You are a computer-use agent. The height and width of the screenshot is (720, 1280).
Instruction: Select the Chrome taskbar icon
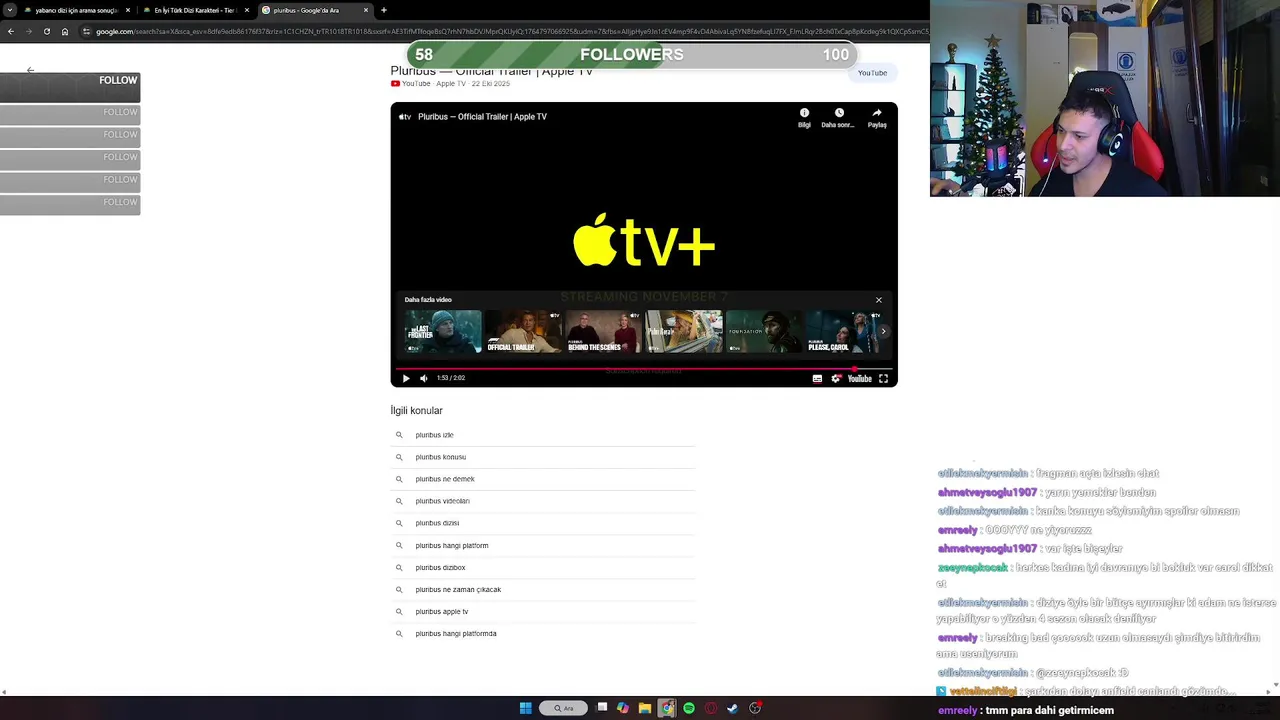(667, 708)
